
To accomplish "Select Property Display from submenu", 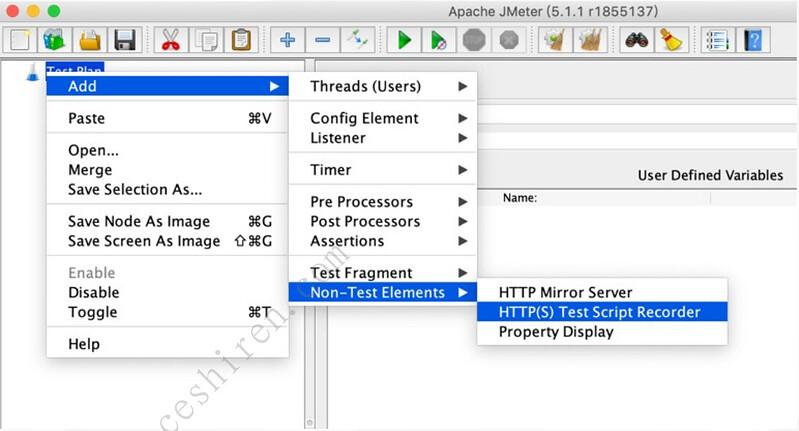I will point(556,332).
